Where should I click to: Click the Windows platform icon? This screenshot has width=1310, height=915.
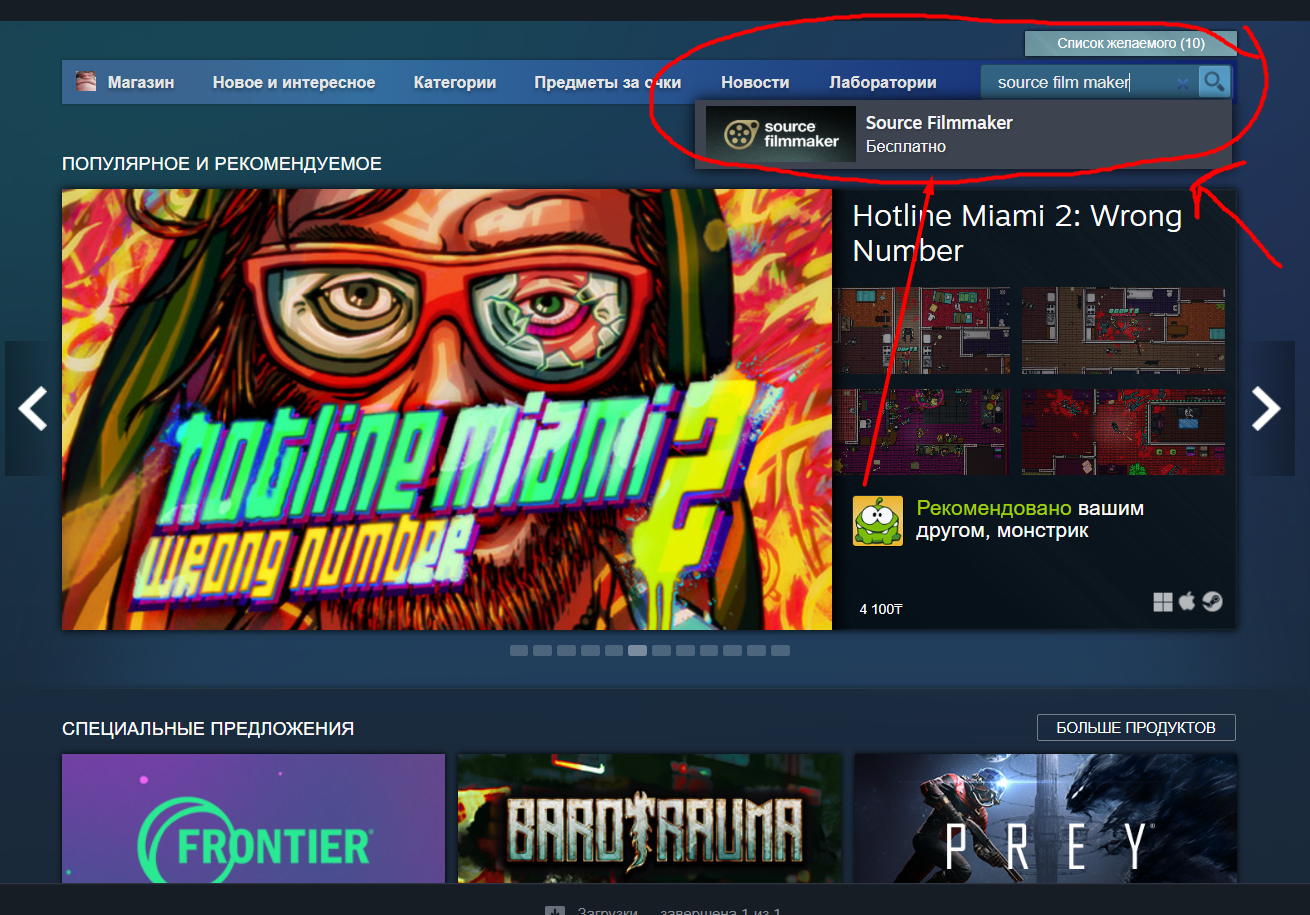1163,602
